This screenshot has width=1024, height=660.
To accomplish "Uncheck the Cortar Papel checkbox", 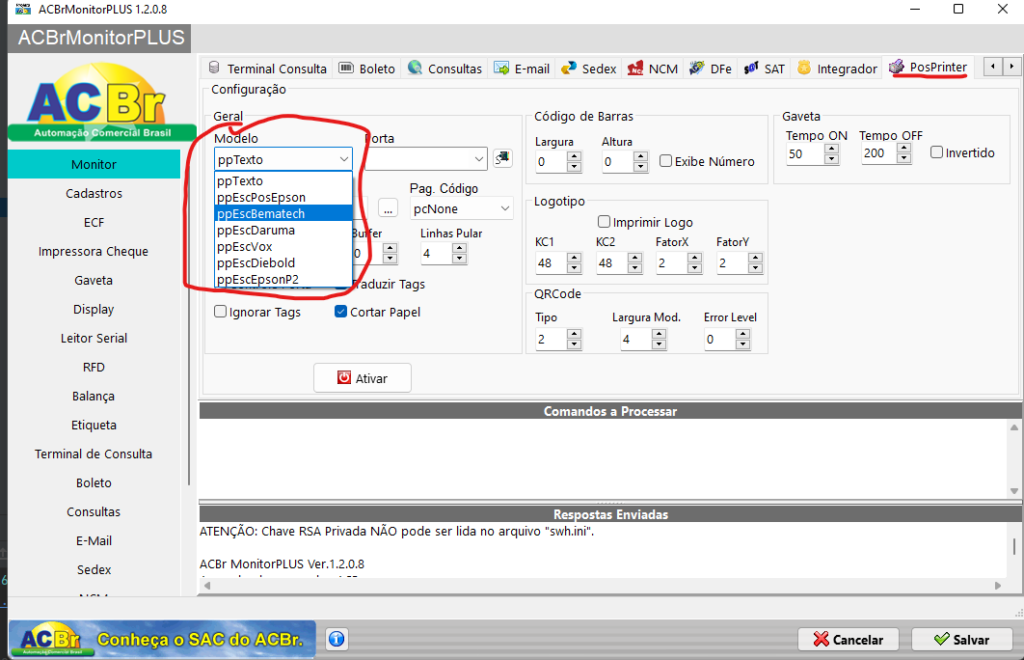I will point(341,312).
